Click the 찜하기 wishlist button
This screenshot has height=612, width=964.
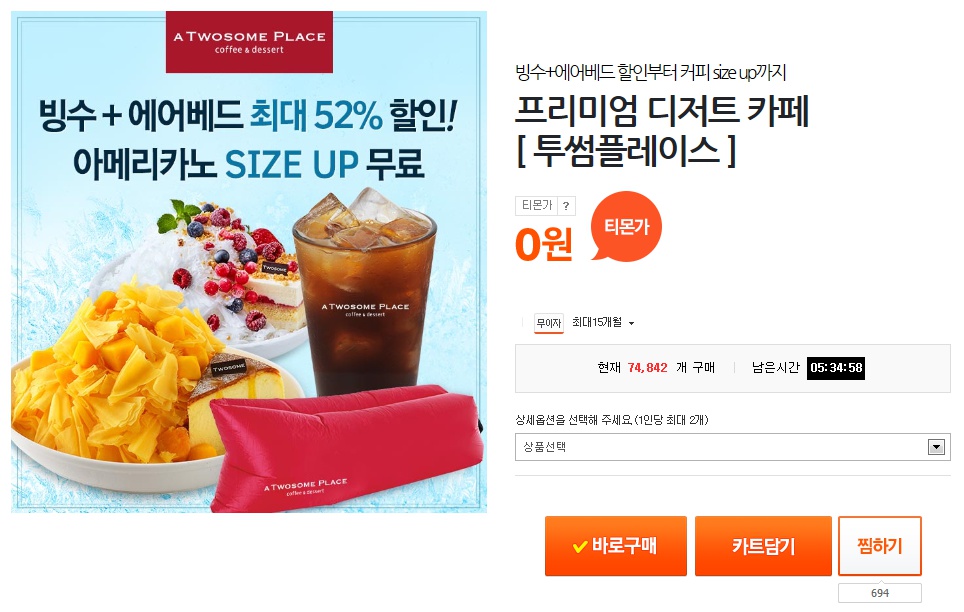[879, 546]
